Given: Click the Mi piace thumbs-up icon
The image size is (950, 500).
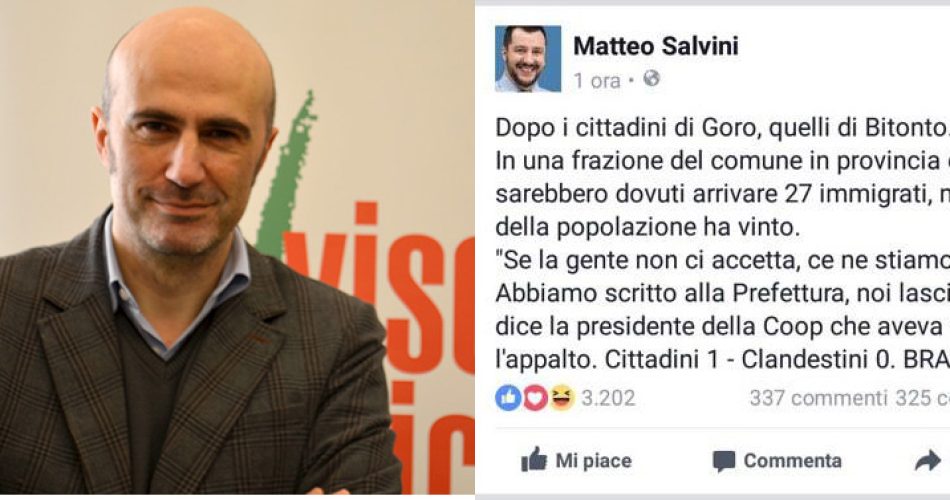Looking at the screenshot, I should click(x=534, y=460).
